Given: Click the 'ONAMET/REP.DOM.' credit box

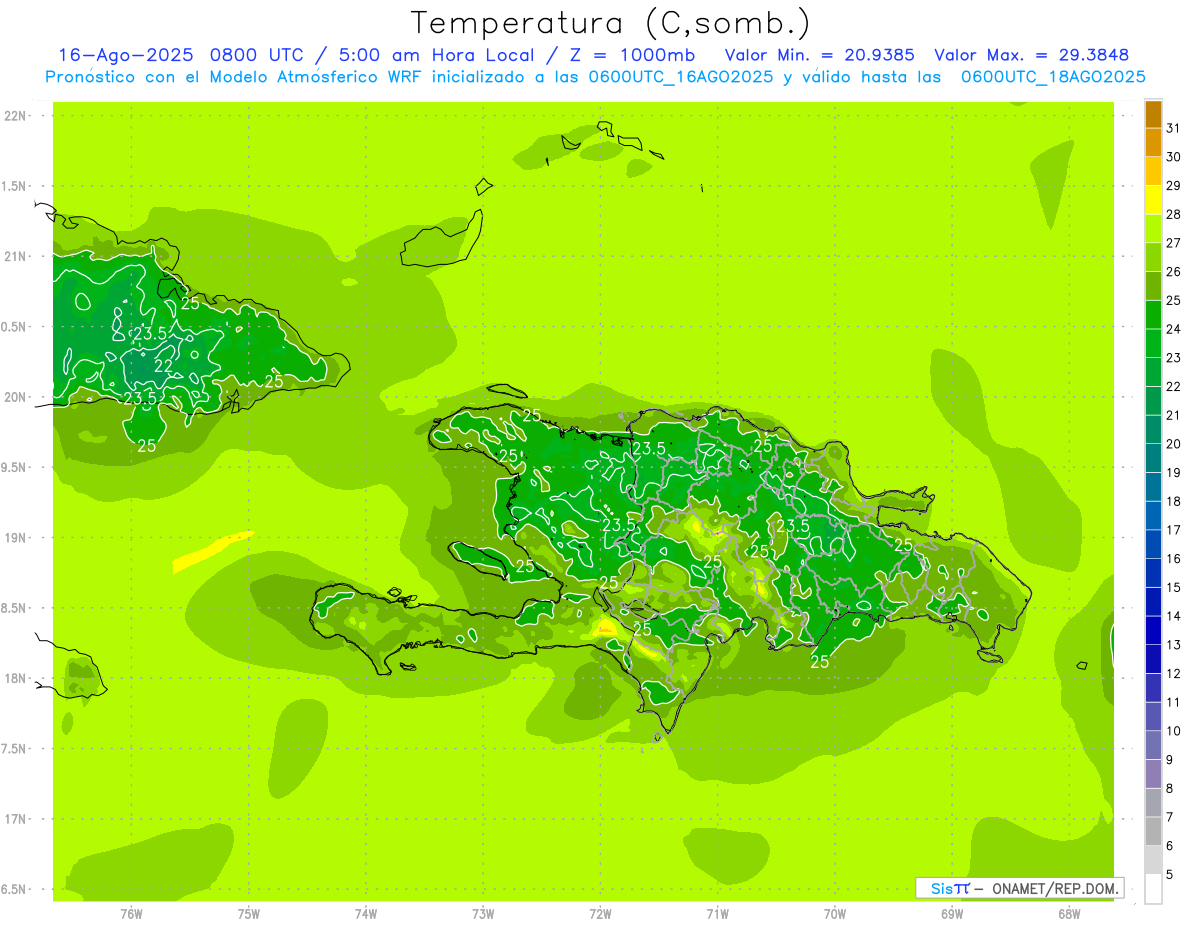Looking at the screenshot, I should (x=1020, y=888).
